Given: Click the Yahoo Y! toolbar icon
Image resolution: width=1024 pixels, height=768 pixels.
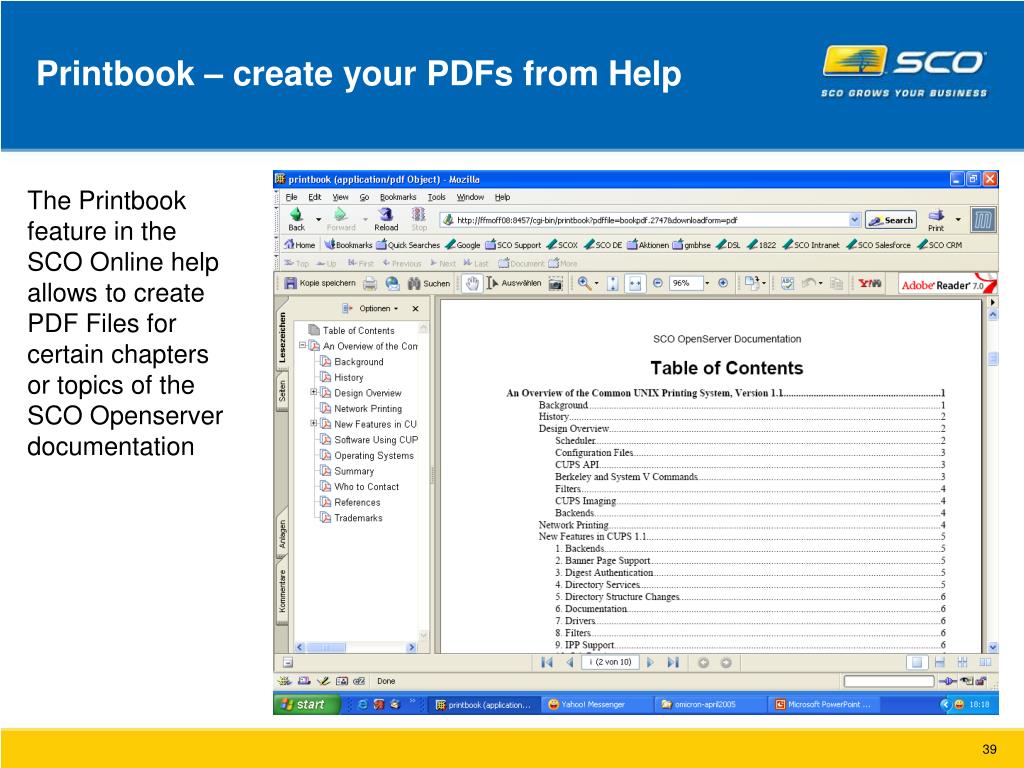Looking at the screenshot, I should point(869,283).
